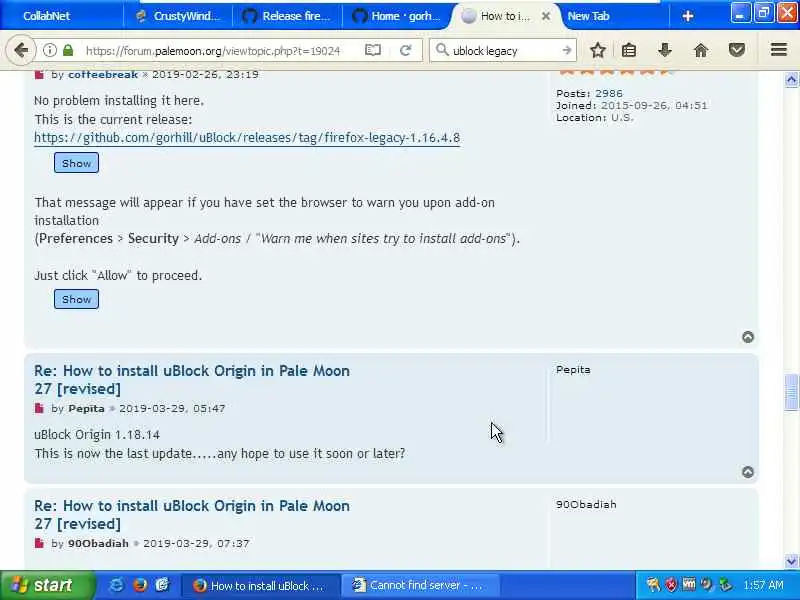The image size is (800, 600).
Task: Go to the home page icon
Action: click(701, 50)
